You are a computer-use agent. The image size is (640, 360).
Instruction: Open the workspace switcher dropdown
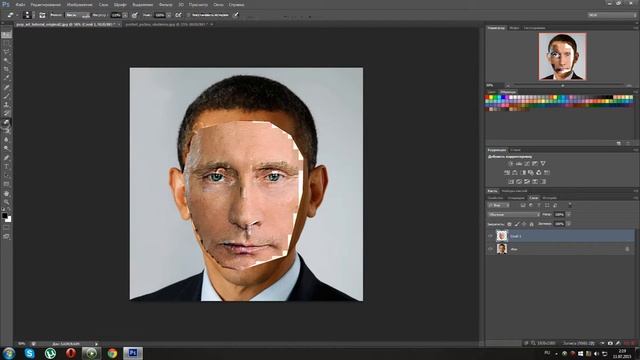[612, 15]
